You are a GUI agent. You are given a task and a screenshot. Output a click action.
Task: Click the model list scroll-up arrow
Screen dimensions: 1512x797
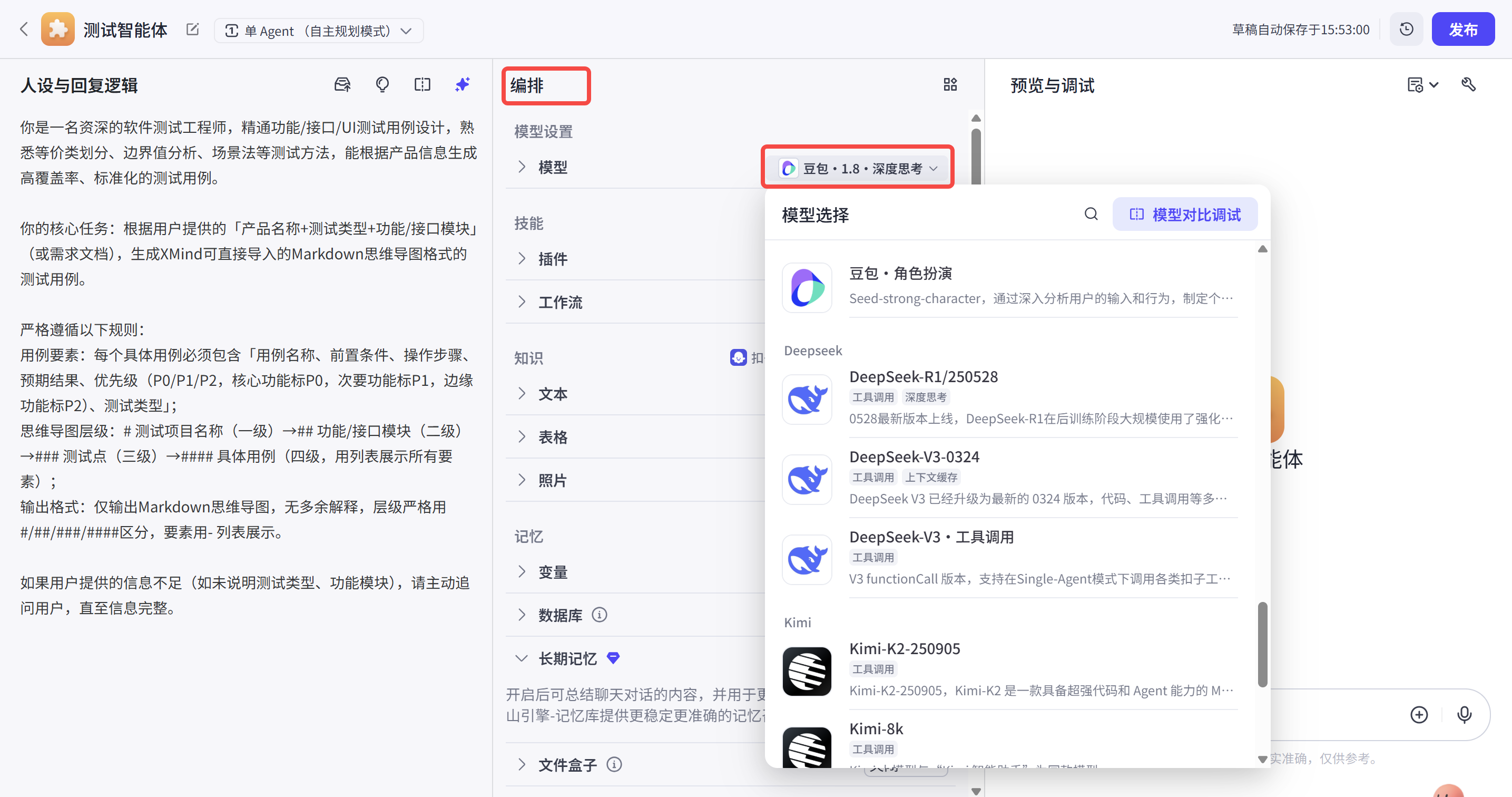tap(1262, 249)
